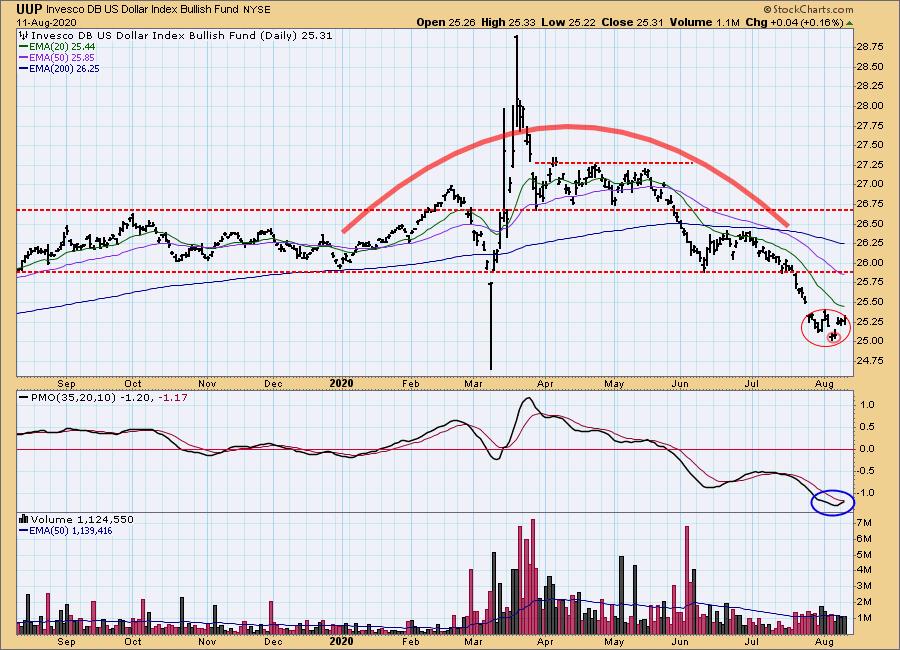The width and height of the screenshot is (900, 650).
Task: Click the Chg +0.04 (+0.16%) value
Action: point(794,22)
